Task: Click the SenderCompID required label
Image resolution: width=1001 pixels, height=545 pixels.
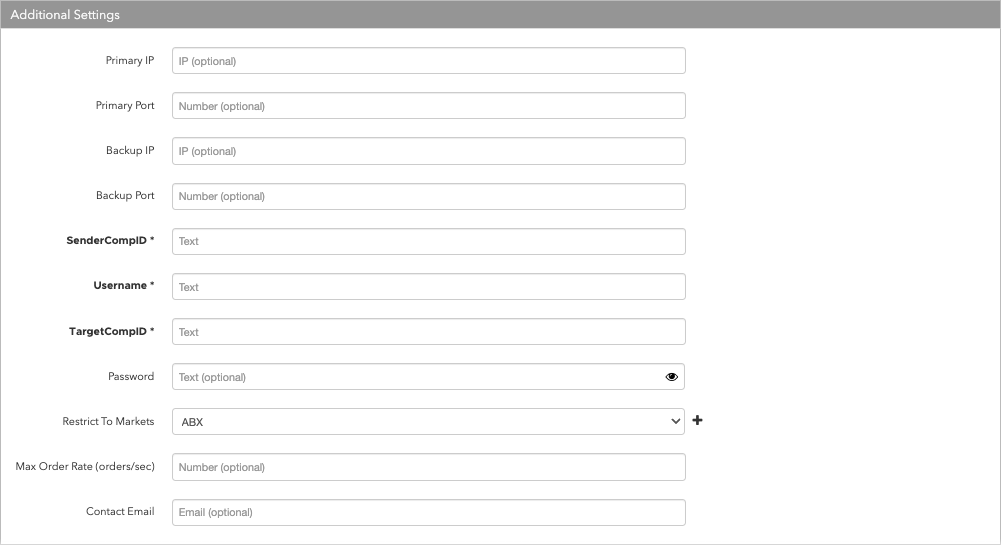Action: pos(110,241)
